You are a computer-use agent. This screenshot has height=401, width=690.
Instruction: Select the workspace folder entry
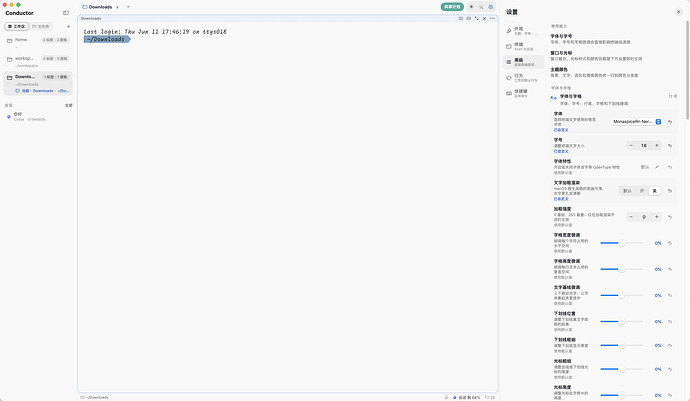pyautogui.click(x=38, y=61)
